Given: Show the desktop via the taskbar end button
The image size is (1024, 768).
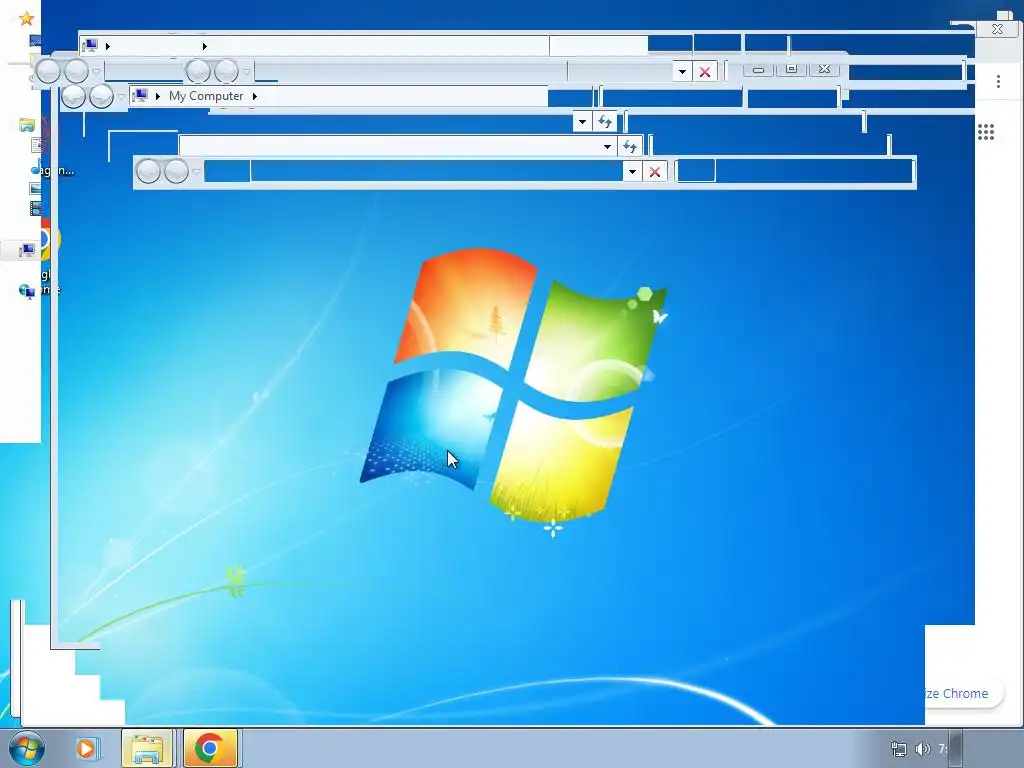Looking at the screenshot, I should tap(955, 748).
